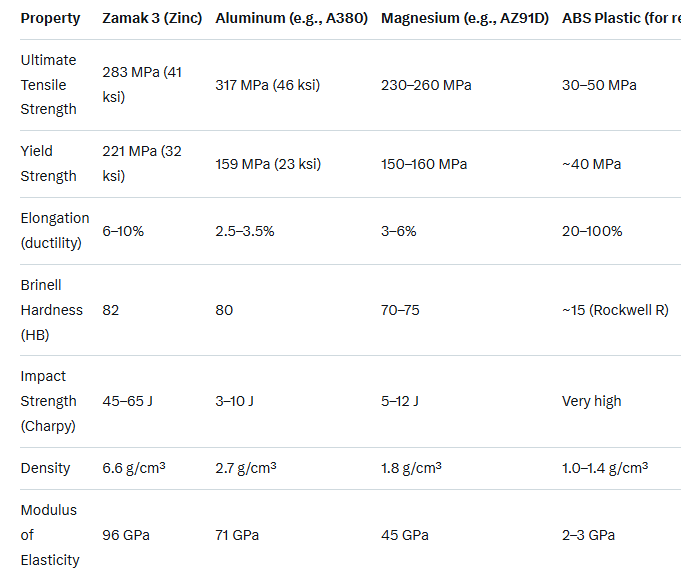Select the Zamak 3 (Zinc) column header
Screen dimensions: 681x576
point(151,19)
